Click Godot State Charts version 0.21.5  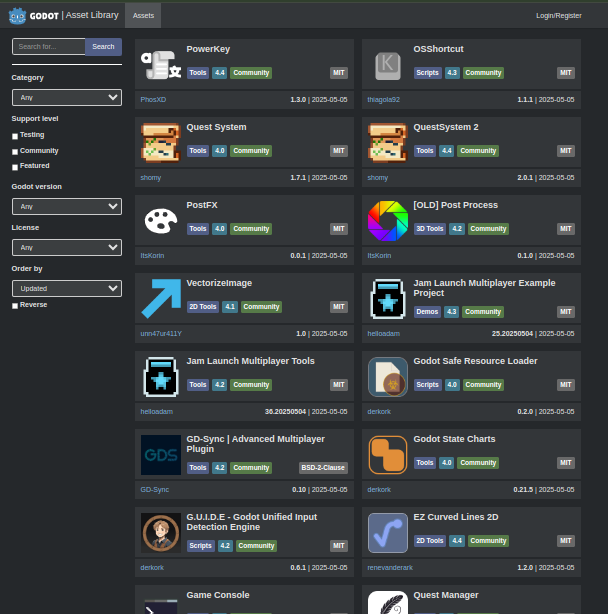click(x=523, y=489)
